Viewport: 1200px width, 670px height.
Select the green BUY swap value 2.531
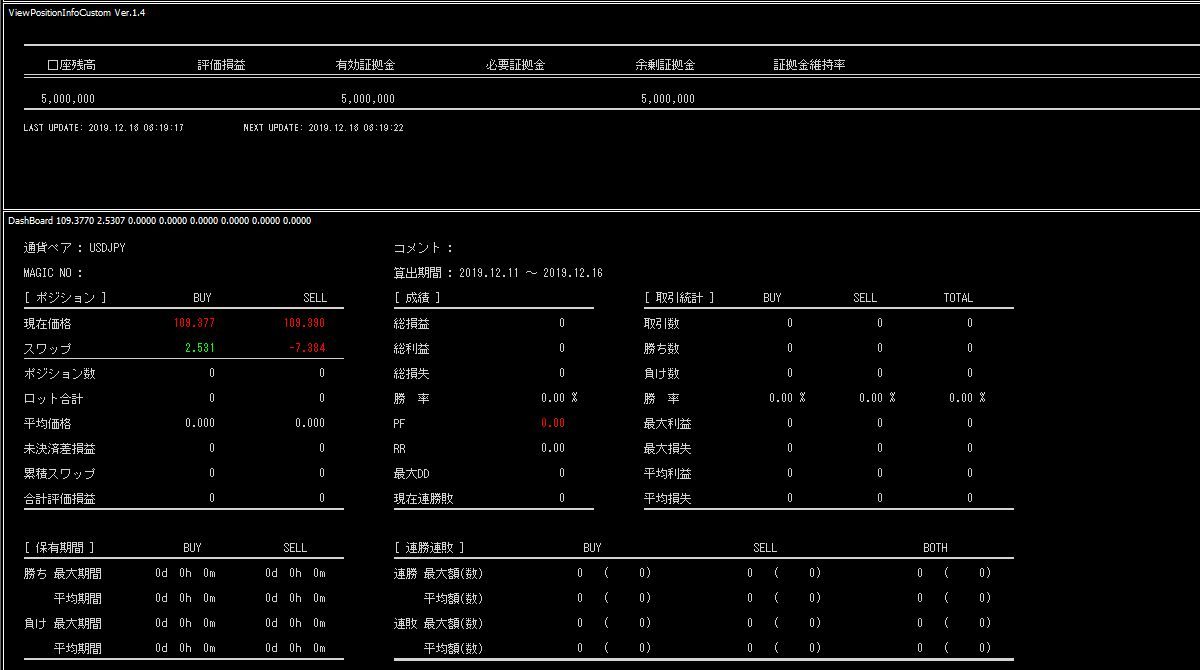tap(199, 348)
